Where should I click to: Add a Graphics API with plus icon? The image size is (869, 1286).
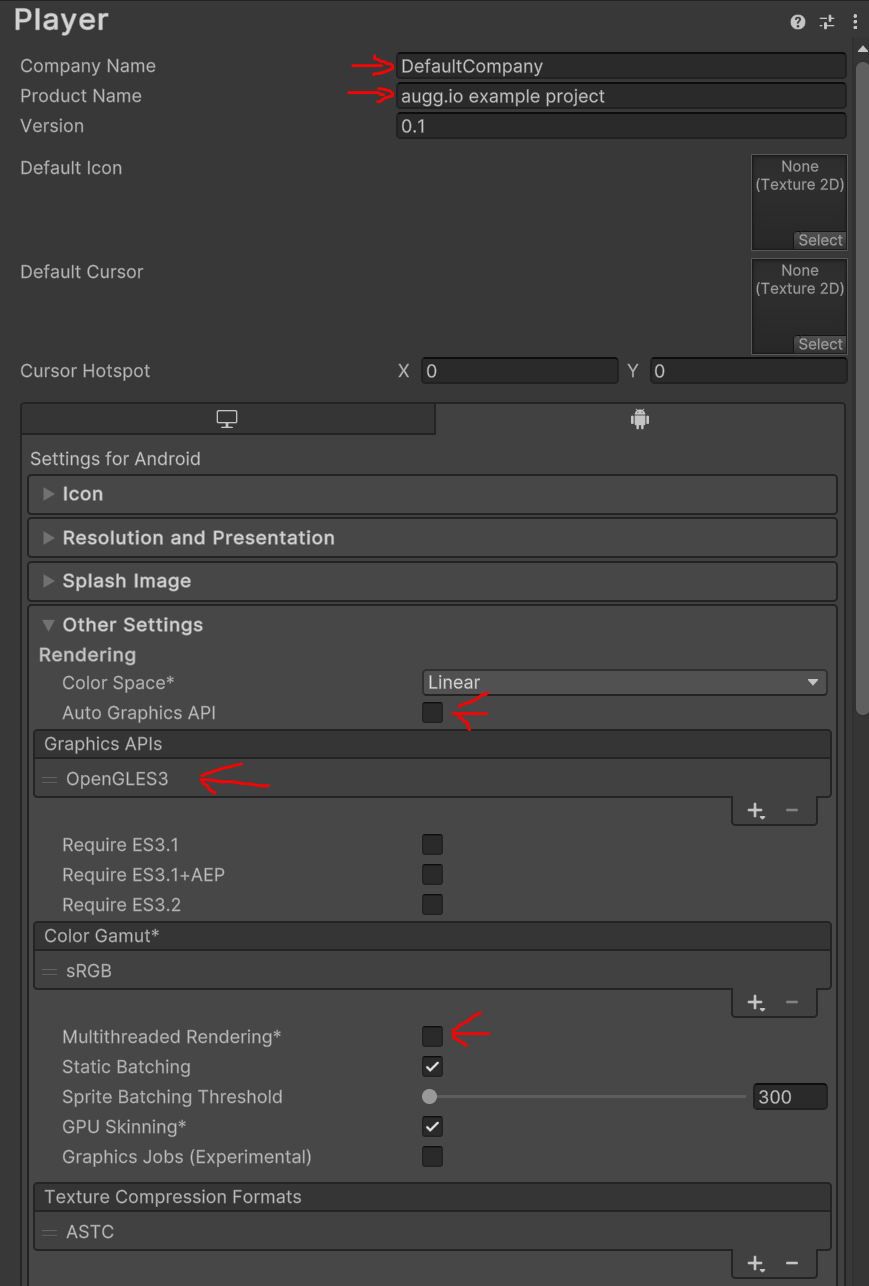(x=756, y=810)
